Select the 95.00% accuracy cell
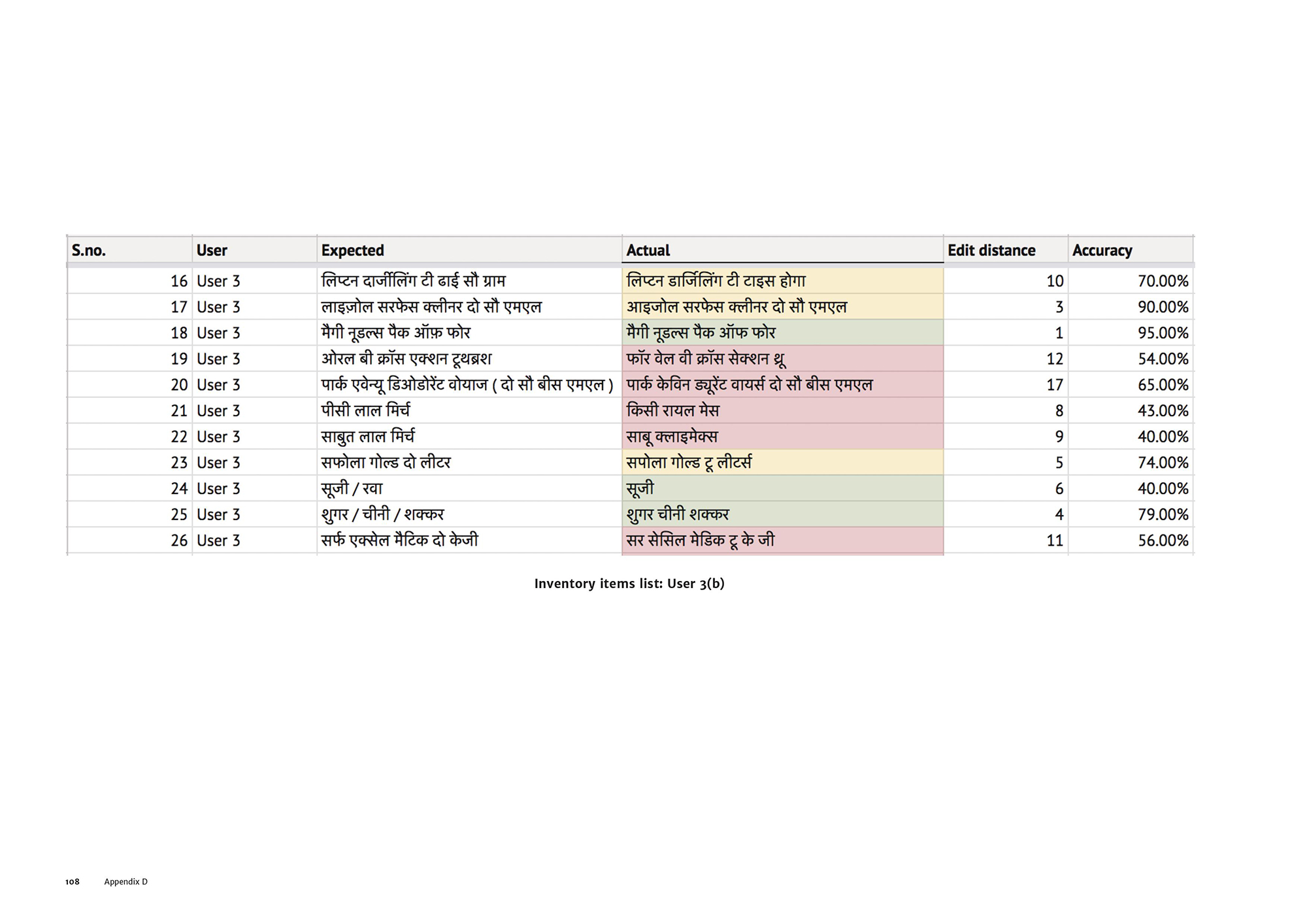 (1163, 333)
